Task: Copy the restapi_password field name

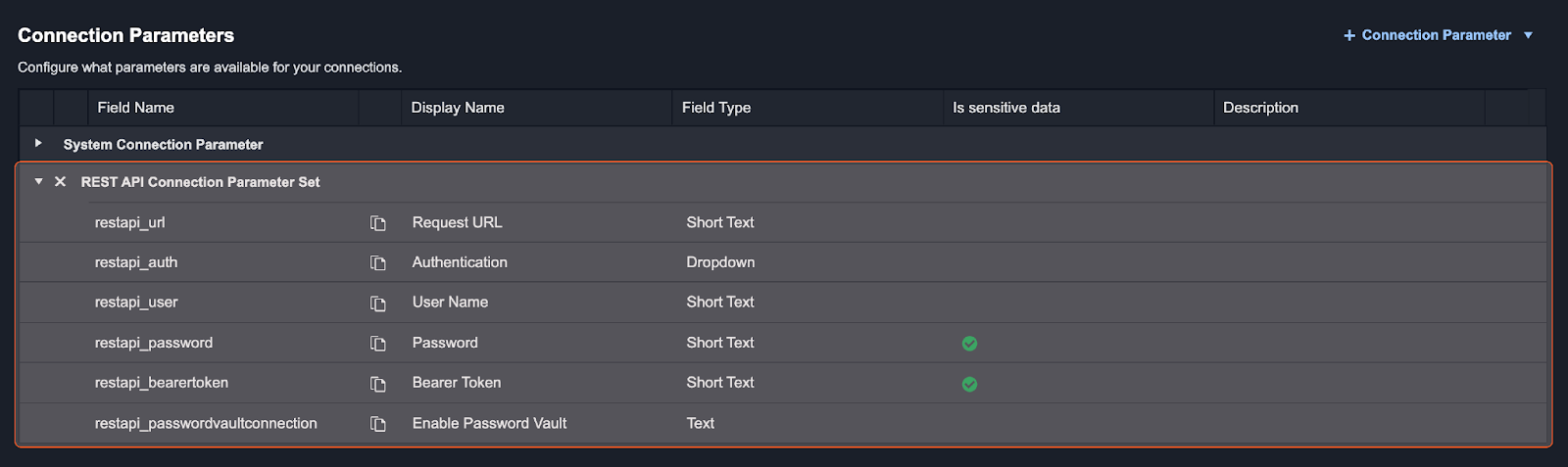Action: (x=377, y=344)
